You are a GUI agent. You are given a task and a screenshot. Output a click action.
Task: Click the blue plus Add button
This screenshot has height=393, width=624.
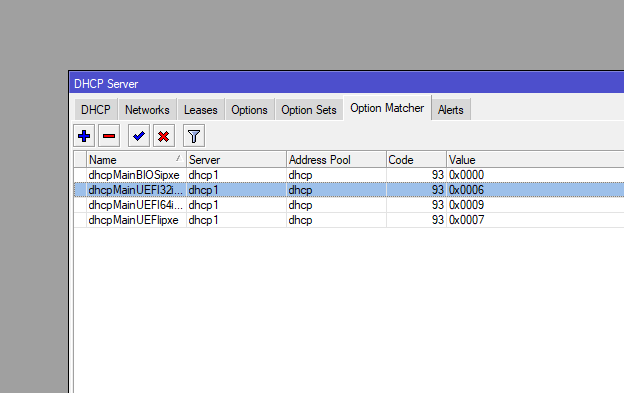[x=84, y=136]
